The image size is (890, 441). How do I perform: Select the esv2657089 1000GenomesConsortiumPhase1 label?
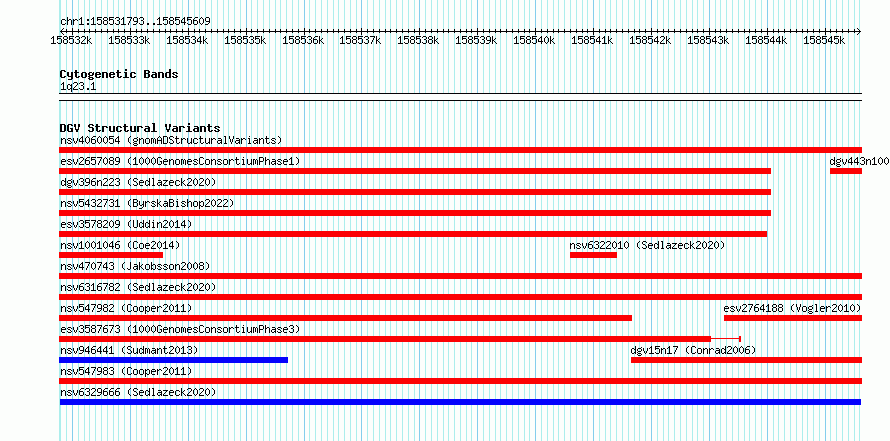[x=180, y=161]
